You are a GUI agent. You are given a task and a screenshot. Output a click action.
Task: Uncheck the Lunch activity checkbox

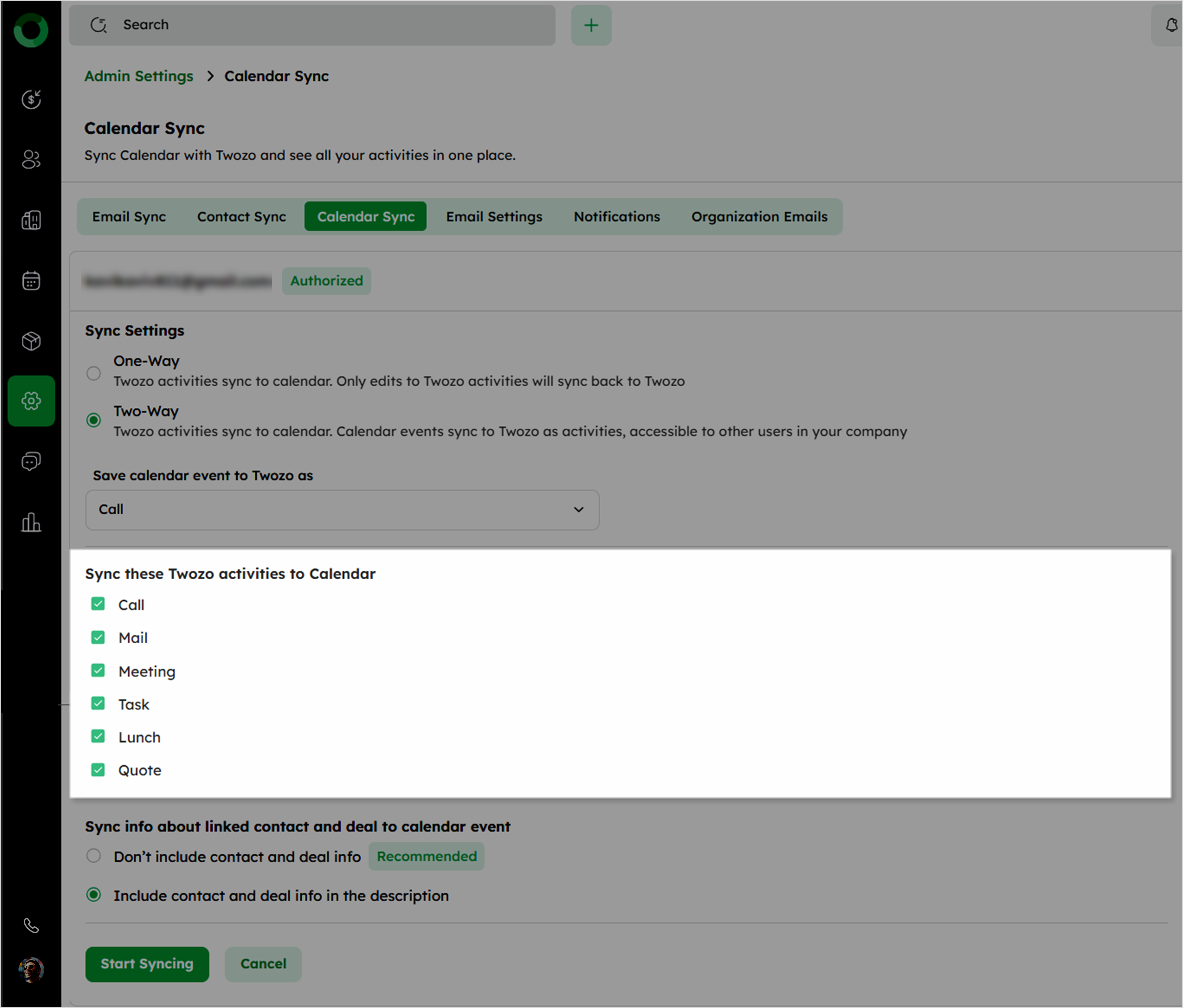point(98,737)
